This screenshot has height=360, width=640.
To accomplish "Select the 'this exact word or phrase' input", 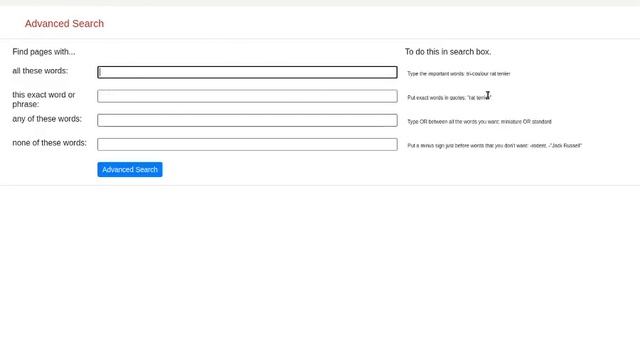I will point(247,96).
